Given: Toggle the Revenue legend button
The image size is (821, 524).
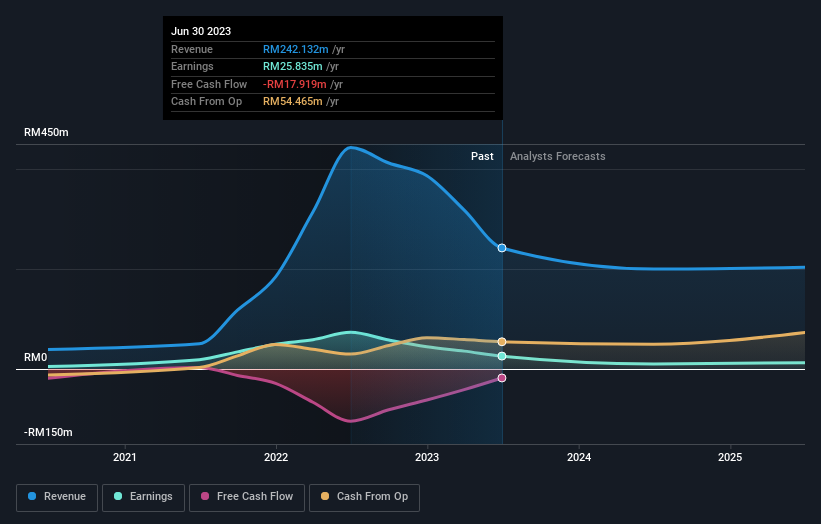Looking at the screenshot, I should tap(57, 497).
